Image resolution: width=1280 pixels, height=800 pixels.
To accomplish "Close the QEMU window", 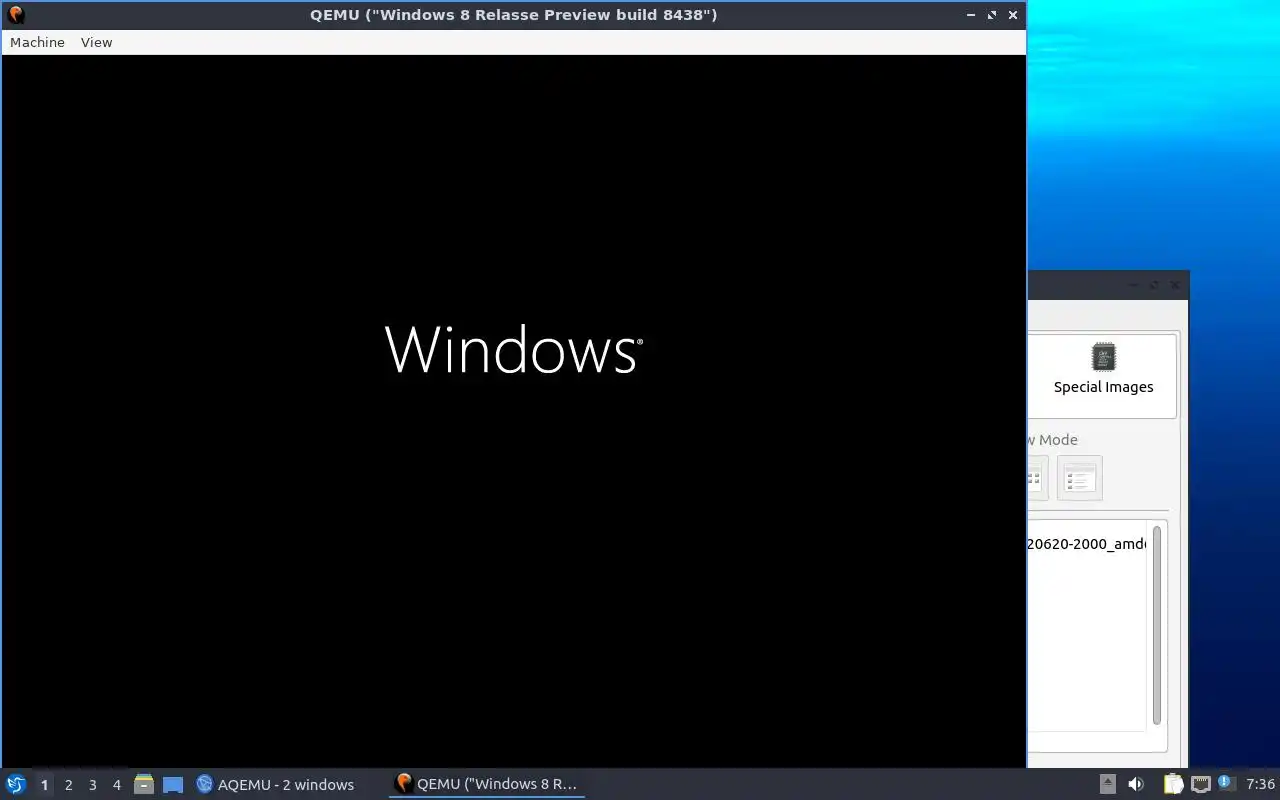I will 1013,15.
